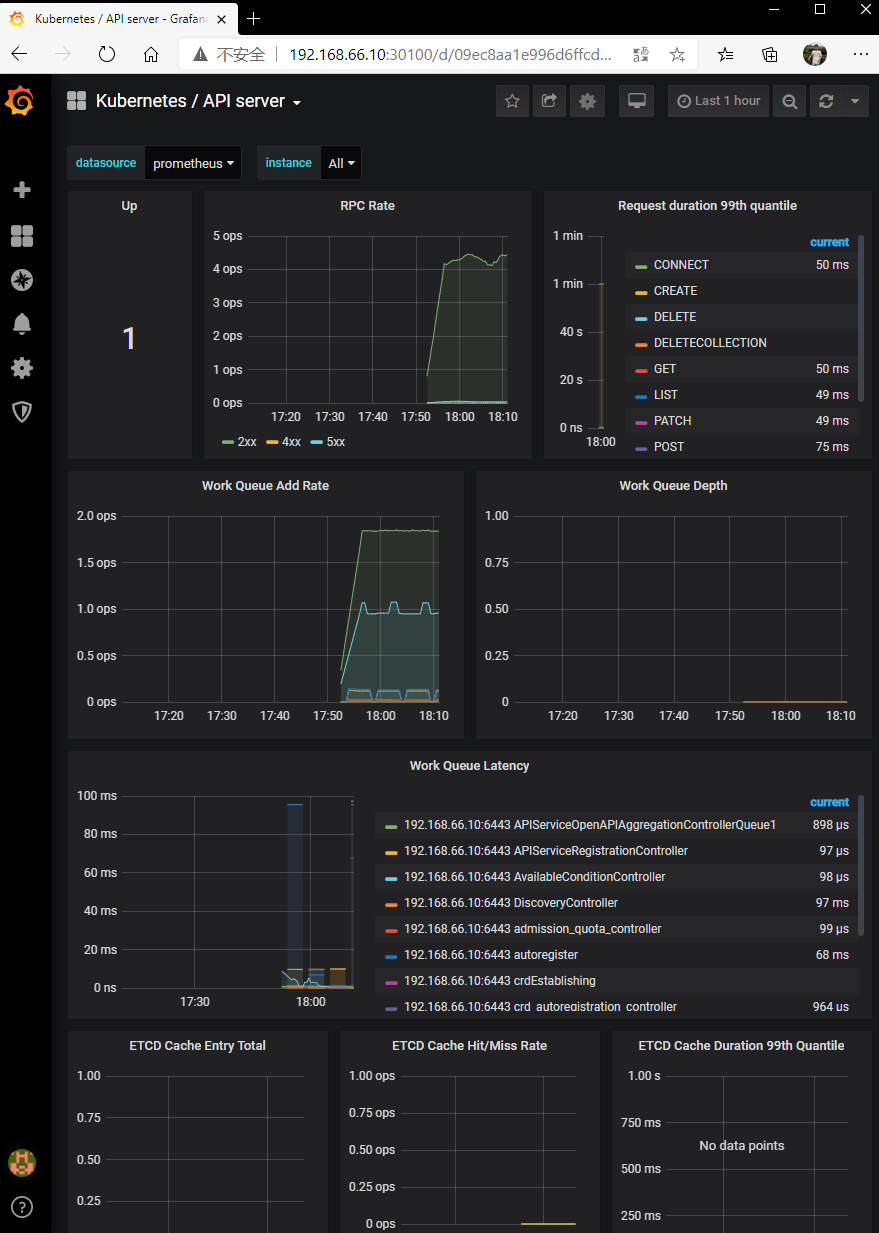Cycle view mode with monitor icon
Screen dimensions: 879x1233
click(636, 101)
